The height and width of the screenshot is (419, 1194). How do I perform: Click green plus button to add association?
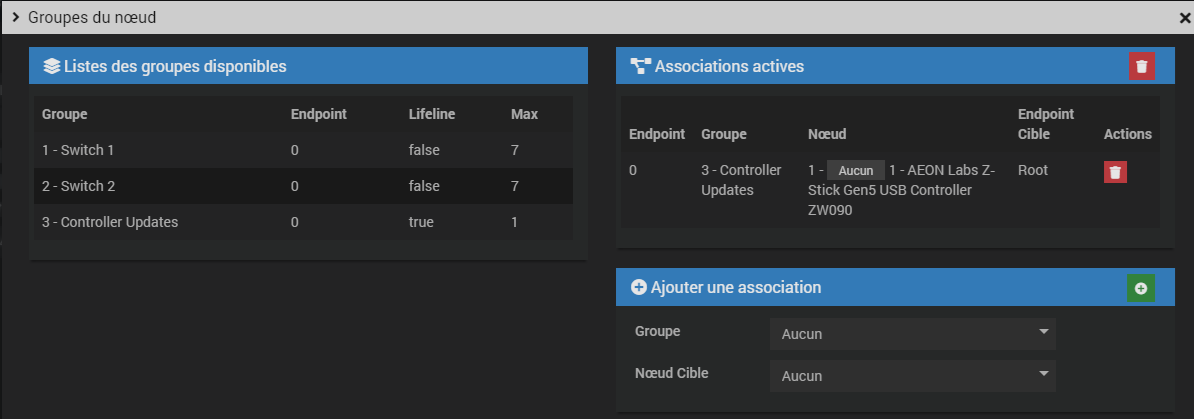[1140, 288]
